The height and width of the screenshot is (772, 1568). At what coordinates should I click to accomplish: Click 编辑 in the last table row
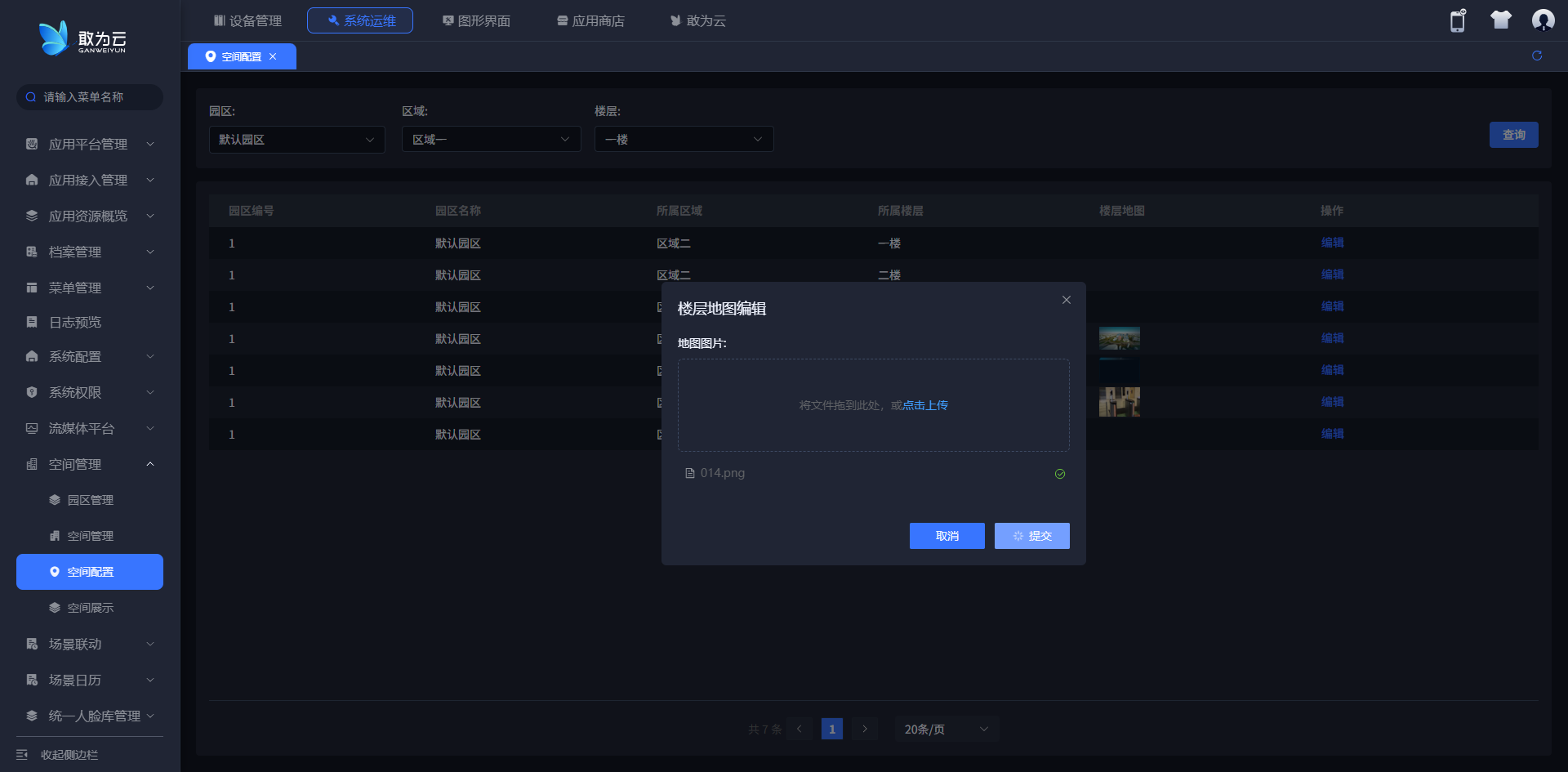coord(1332,434)
